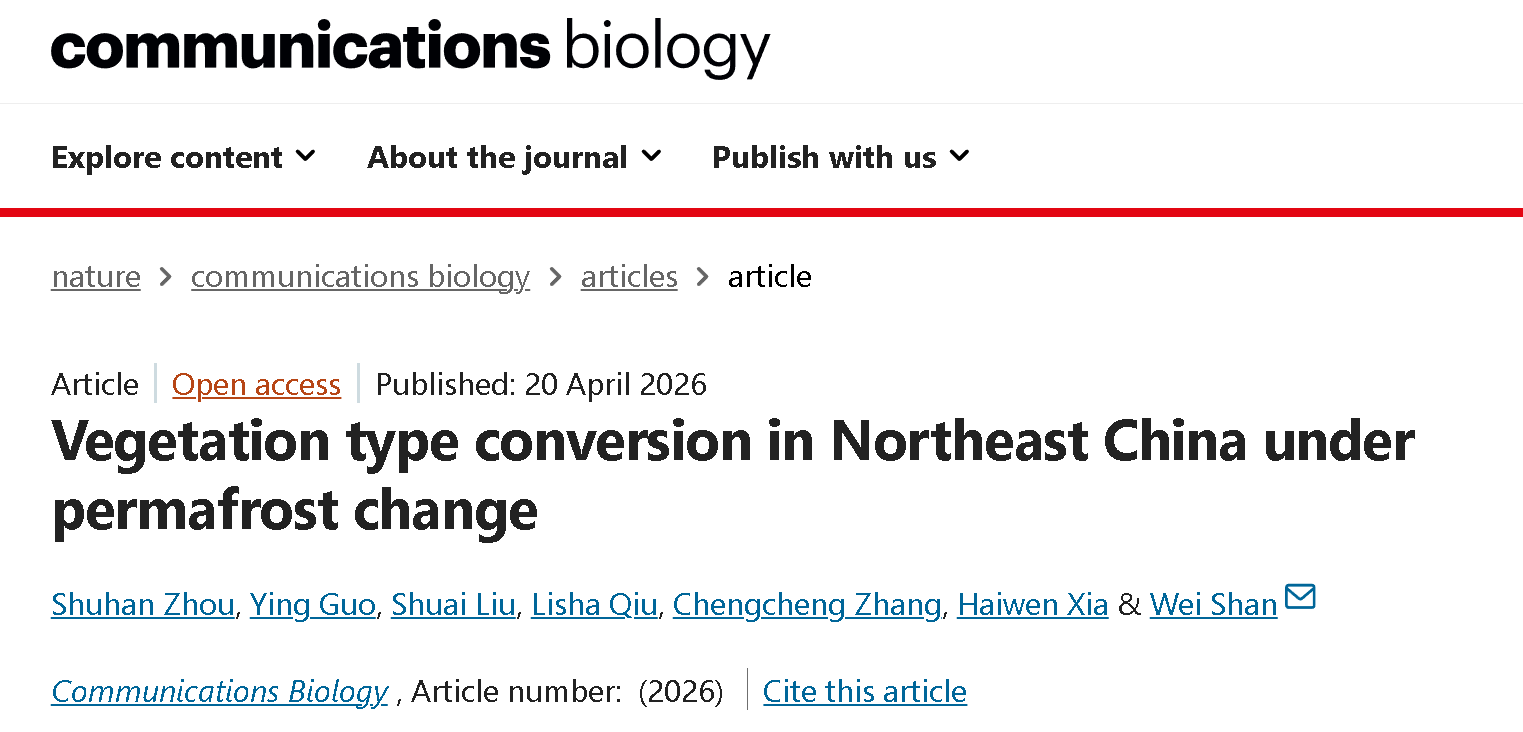This screenshot has height=732, width=1523.
Task: Expand the Explore content menu
Action: tap(183, 157)
